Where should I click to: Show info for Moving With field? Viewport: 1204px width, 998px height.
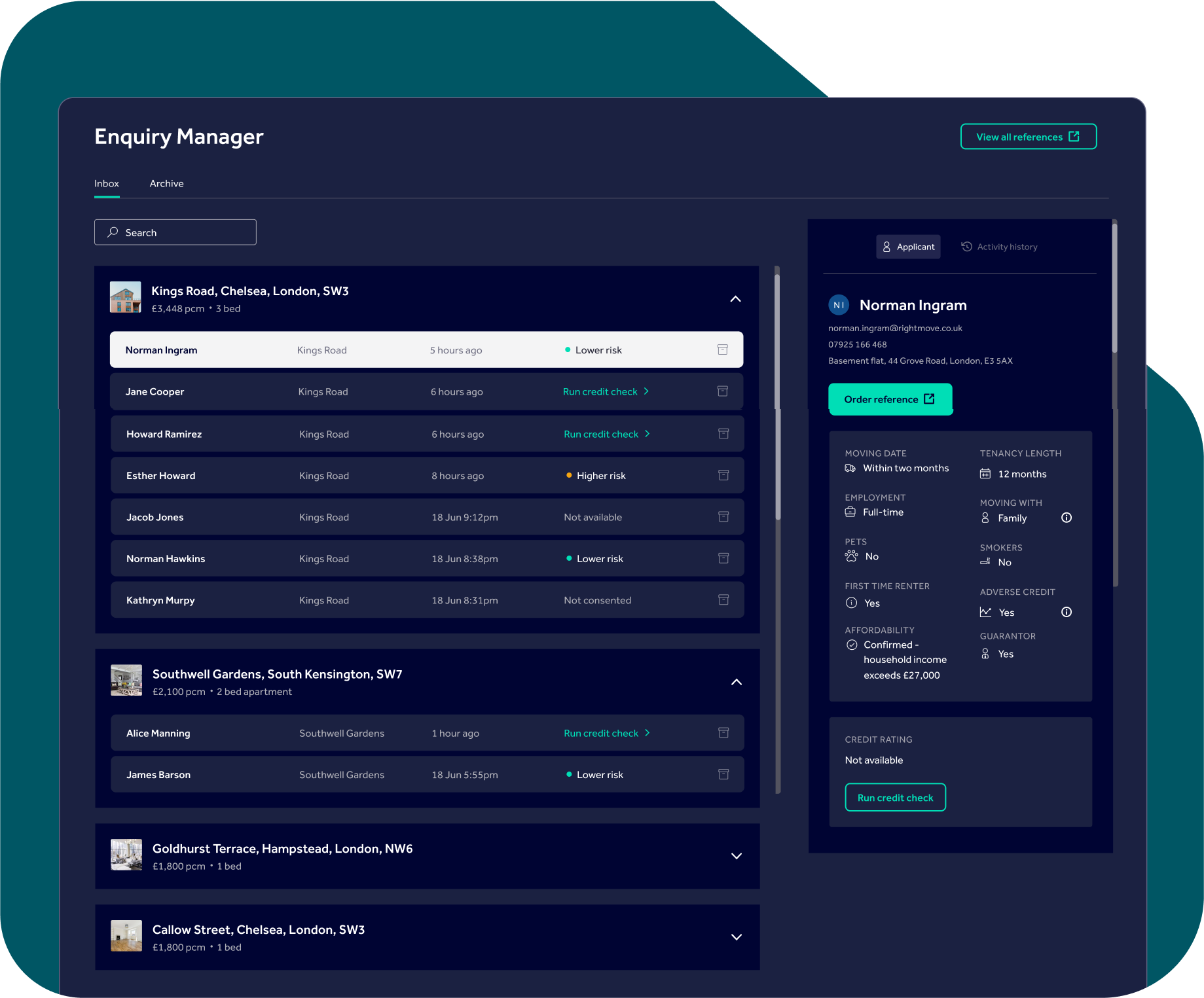pos(1066,518)
